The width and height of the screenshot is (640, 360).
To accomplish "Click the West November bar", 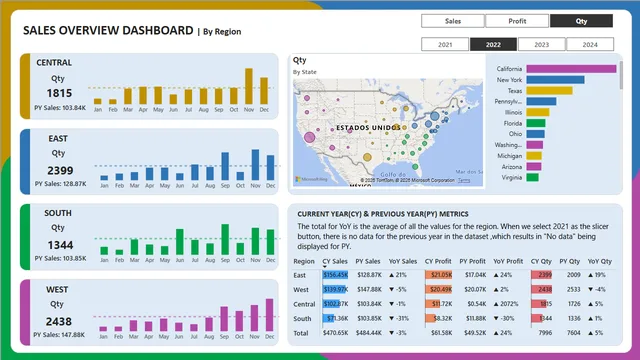I will [x=254, y=318].
